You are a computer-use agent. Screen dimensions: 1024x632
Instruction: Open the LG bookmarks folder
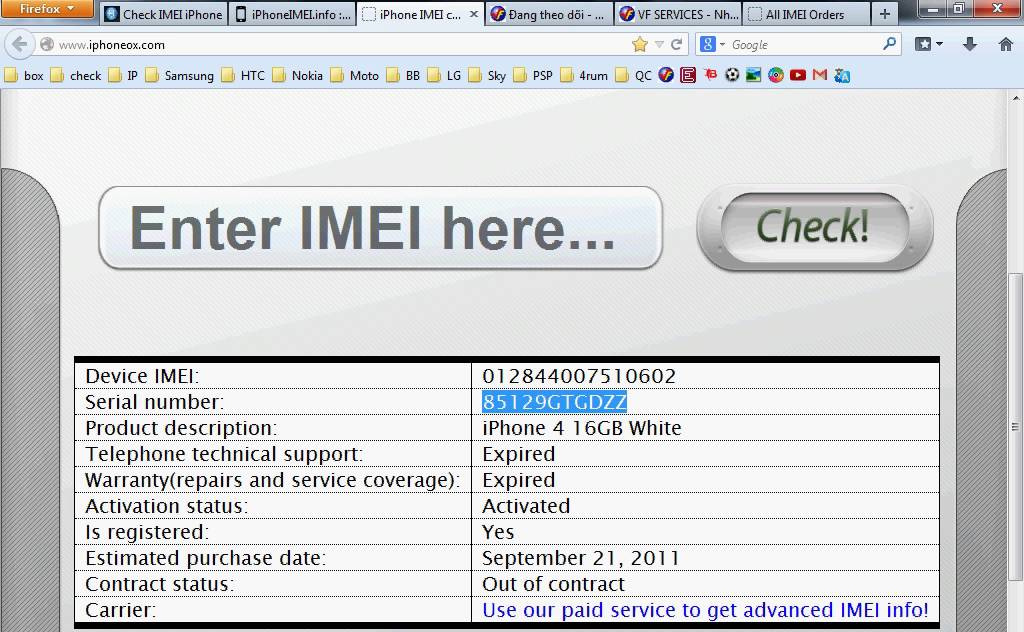pyautogui.click(x=444, y=76)
